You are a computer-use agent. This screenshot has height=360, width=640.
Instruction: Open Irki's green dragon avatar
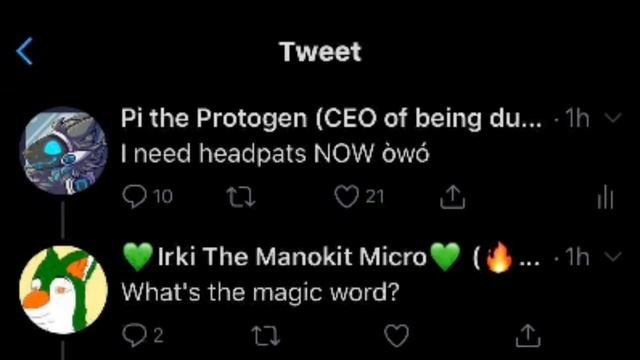[63, 290]
